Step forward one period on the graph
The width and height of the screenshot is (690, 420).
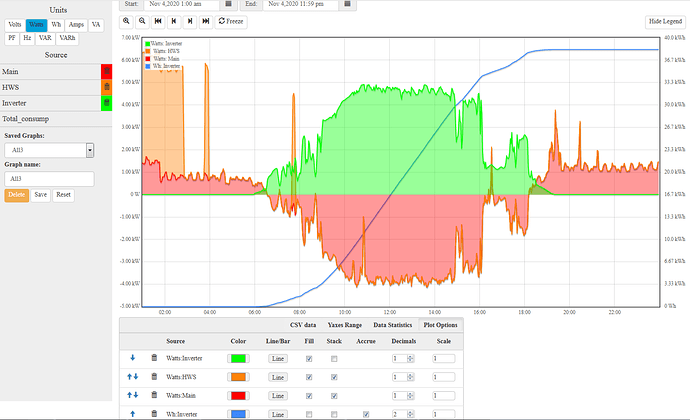click(190, 21)
